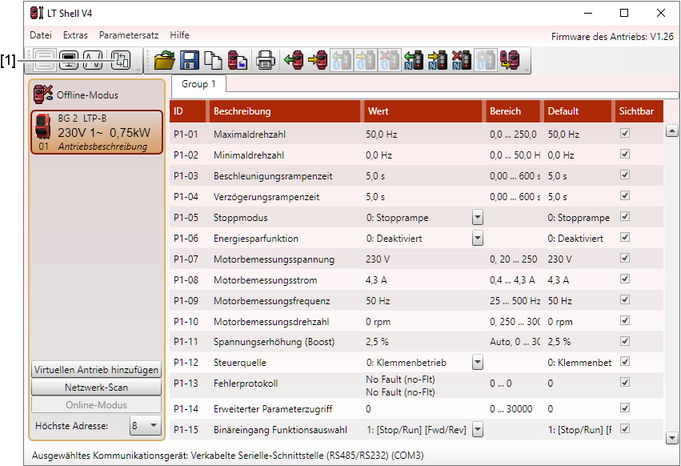Click the oscilloscope waveform view icon
Viewport: 681px width, 466px height.
click(93, 61)
